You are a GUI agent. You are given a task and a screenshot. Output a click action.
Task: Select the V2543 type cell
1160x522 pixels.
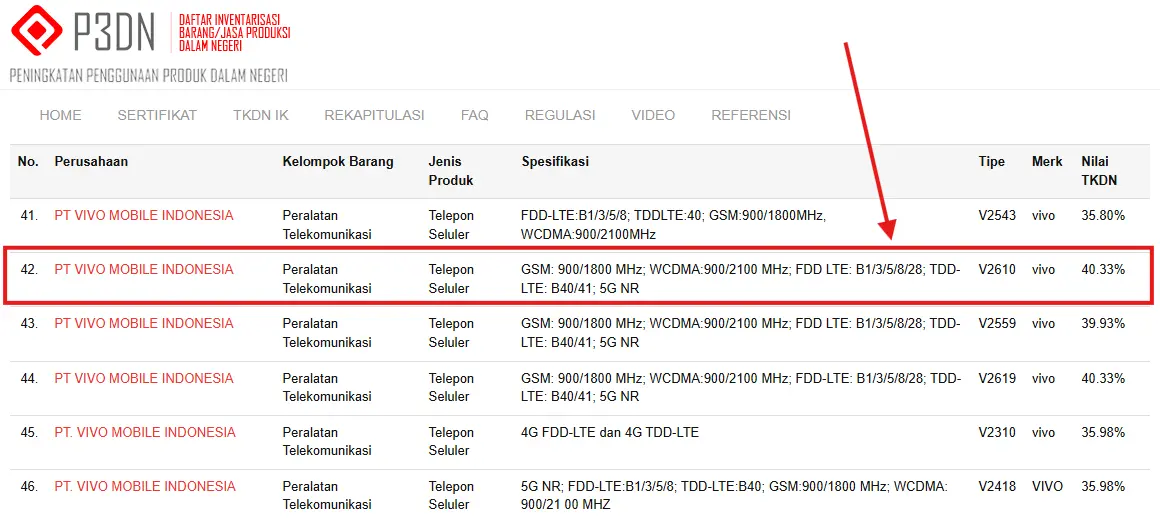coord(997,216)
